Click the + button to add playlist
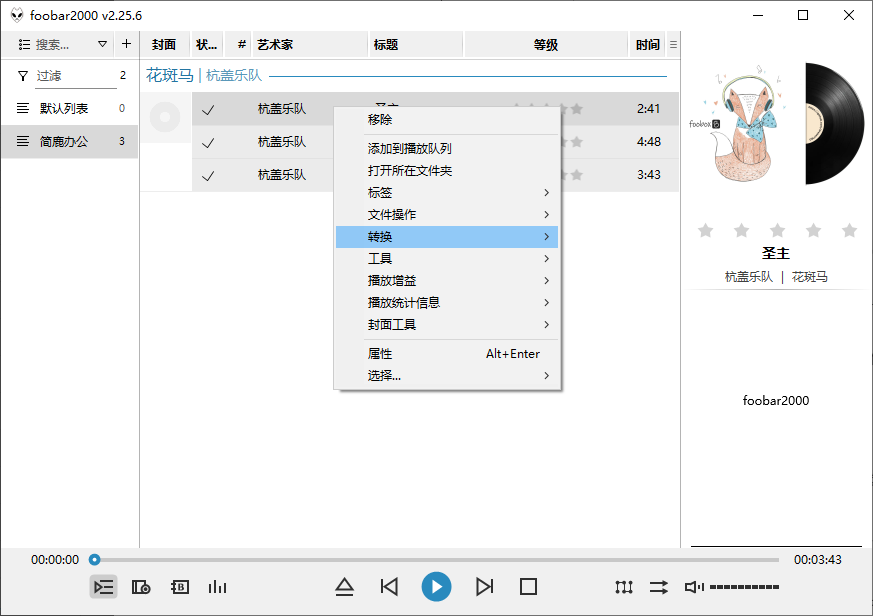 (x=126, y=44)
